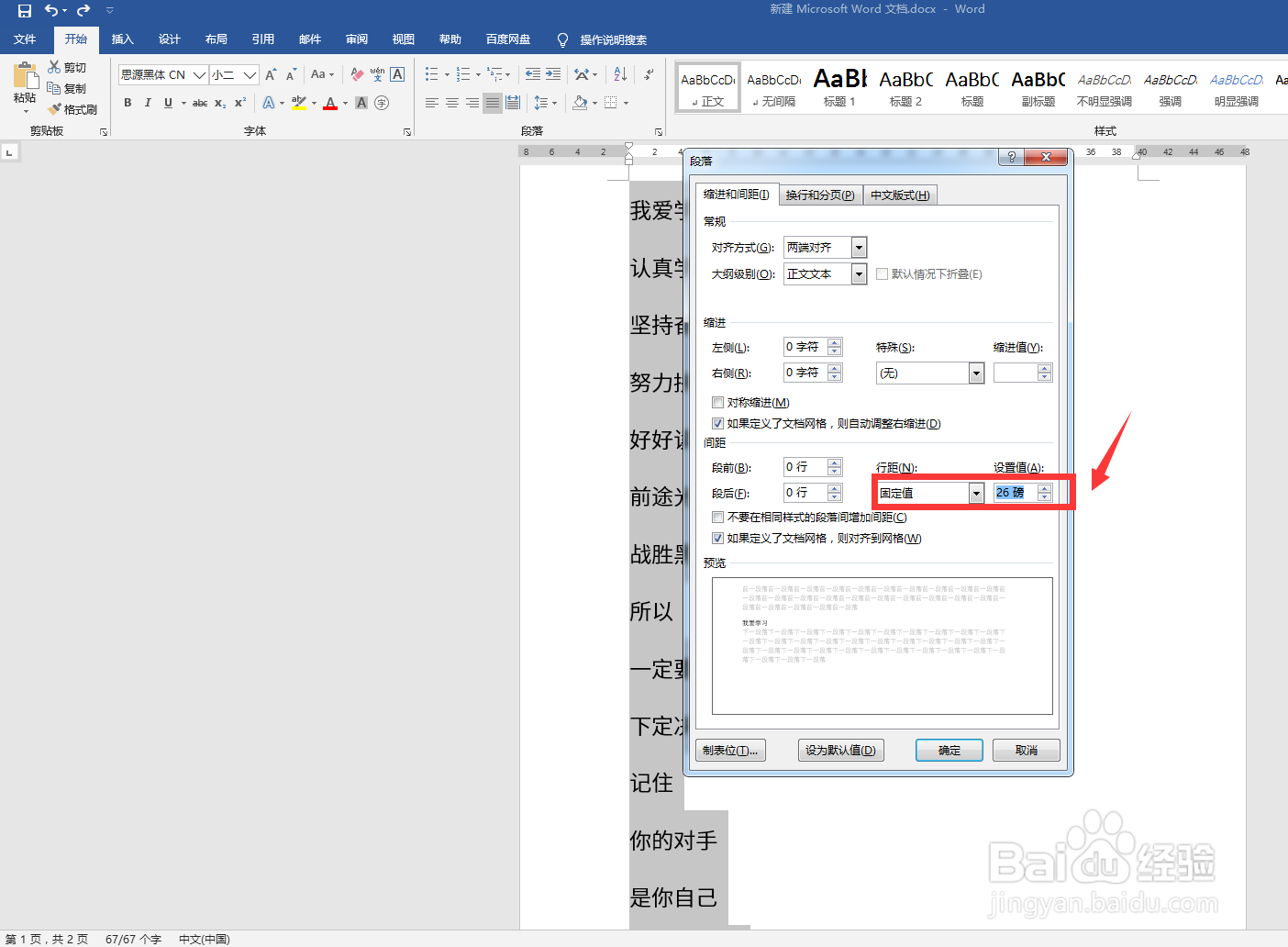Toggle Italic formatting
Image resolution: width=1288 pixels, height=947 pixels.
(x=148, y=103)
